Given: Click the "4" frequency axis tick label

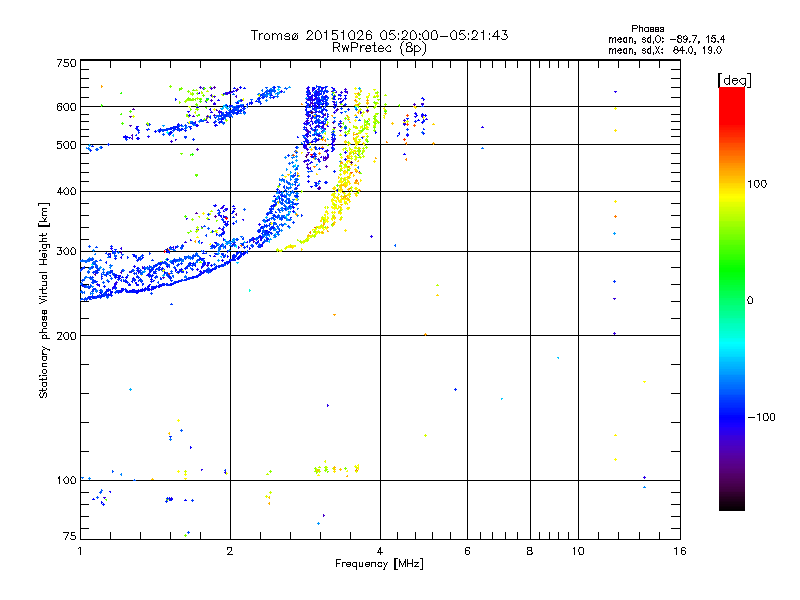Looking at the screenshot, I should click(x=380, y=551).
